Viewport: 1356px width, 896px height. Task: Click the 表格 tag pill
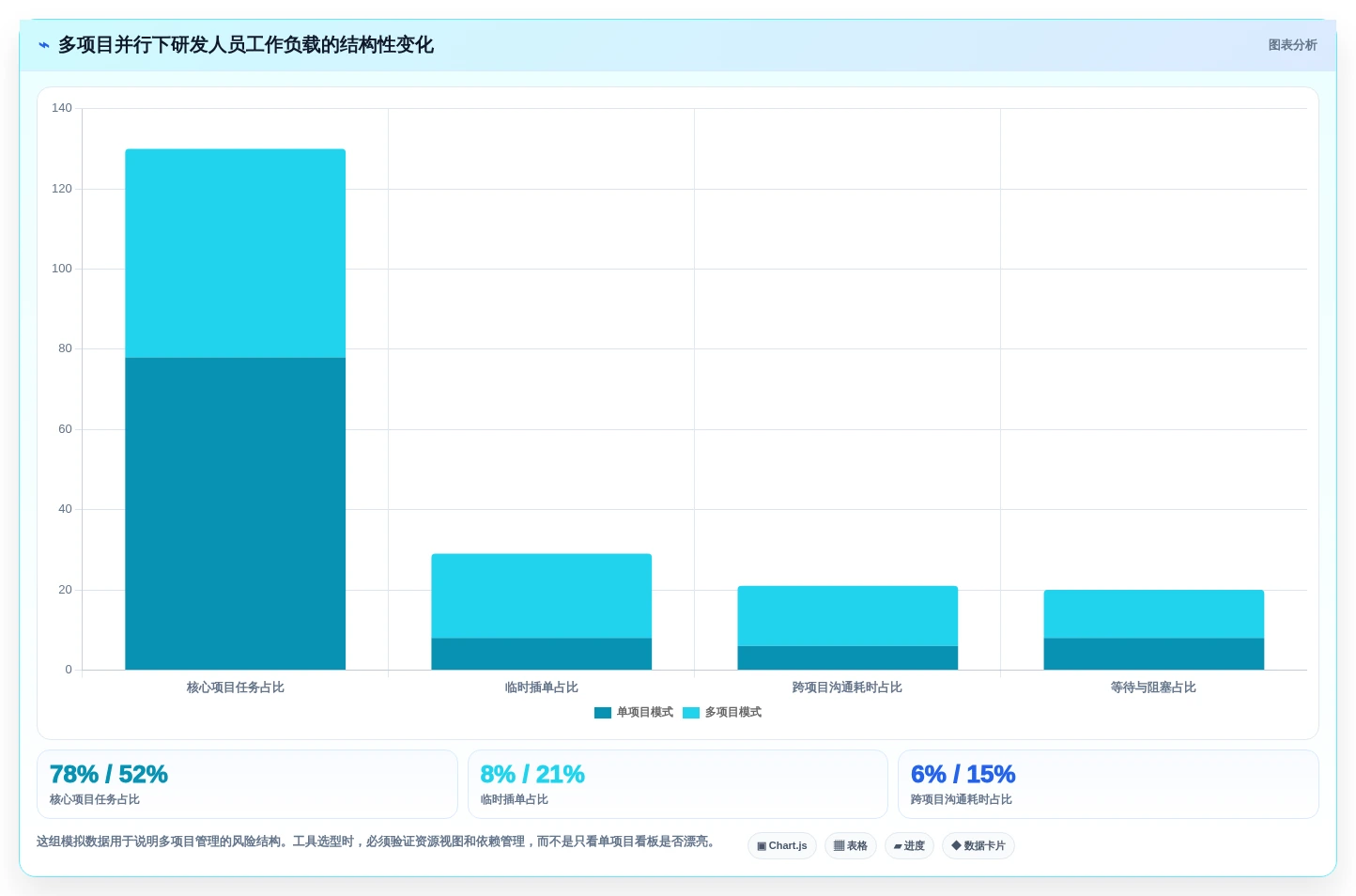pyautogui.click(x=851, y=846)
